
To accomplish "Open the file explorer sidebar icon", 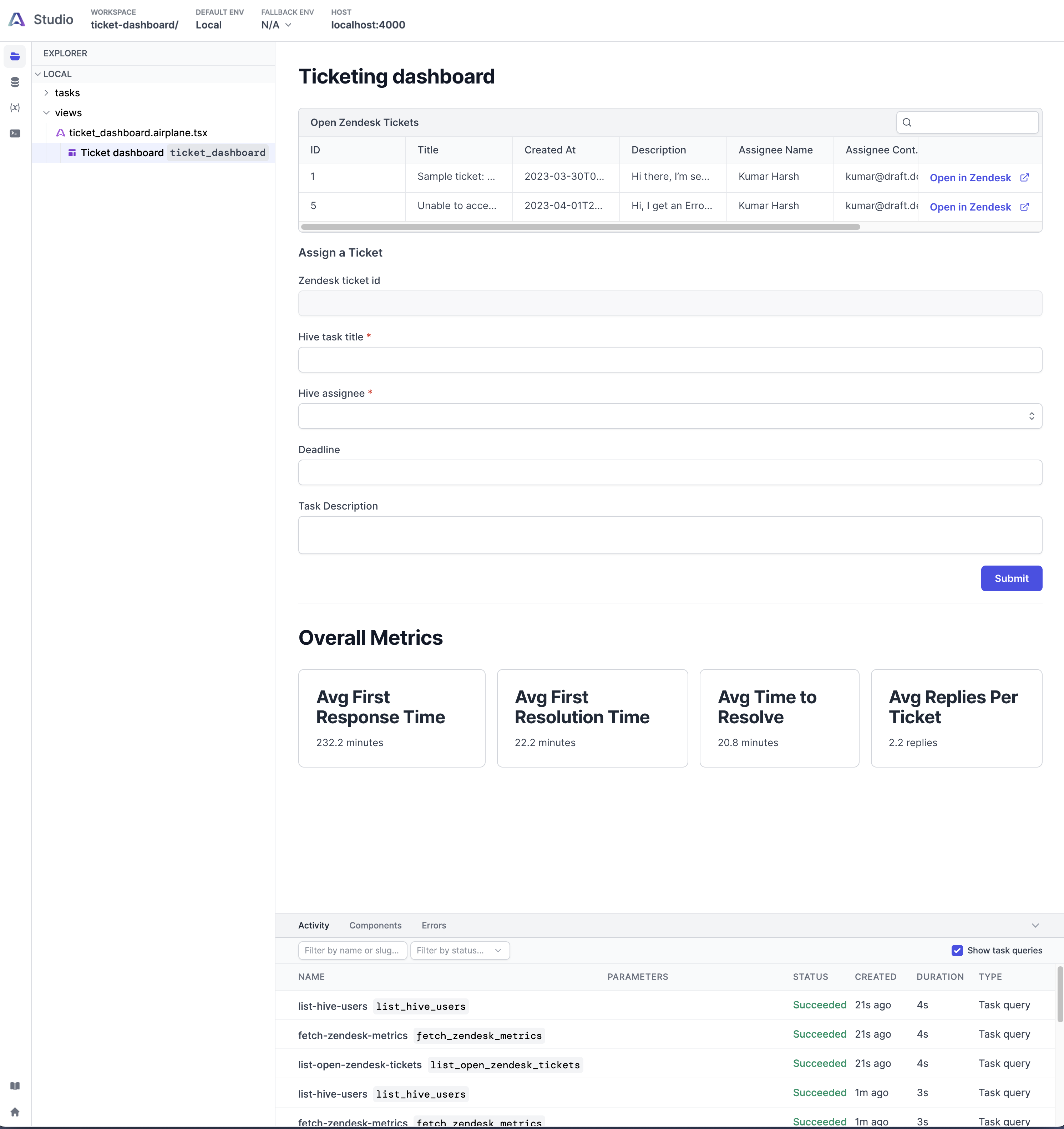I will [x=15, y=56].
